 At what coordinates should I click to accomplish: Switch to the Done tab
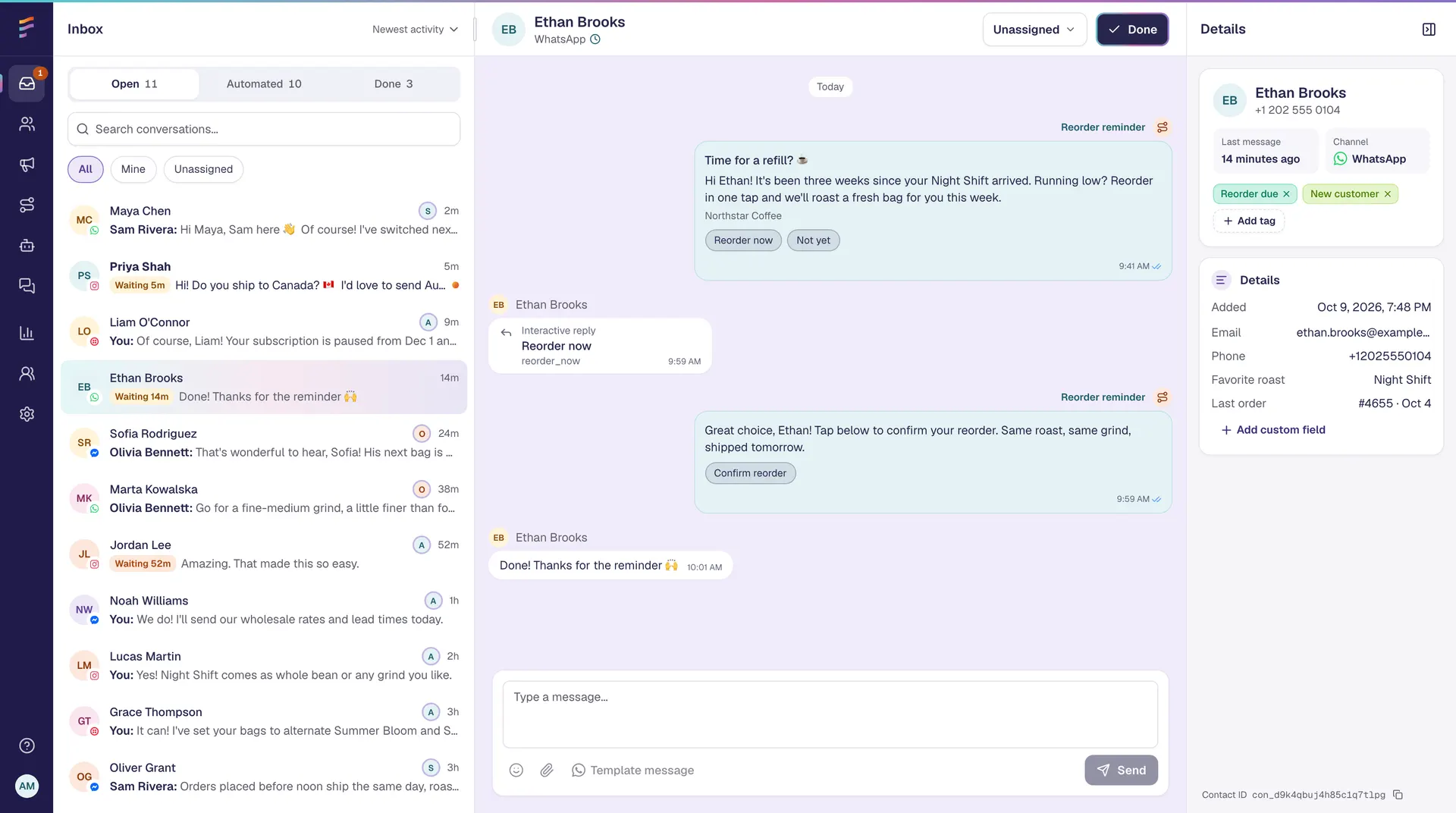tap(394, 84)
